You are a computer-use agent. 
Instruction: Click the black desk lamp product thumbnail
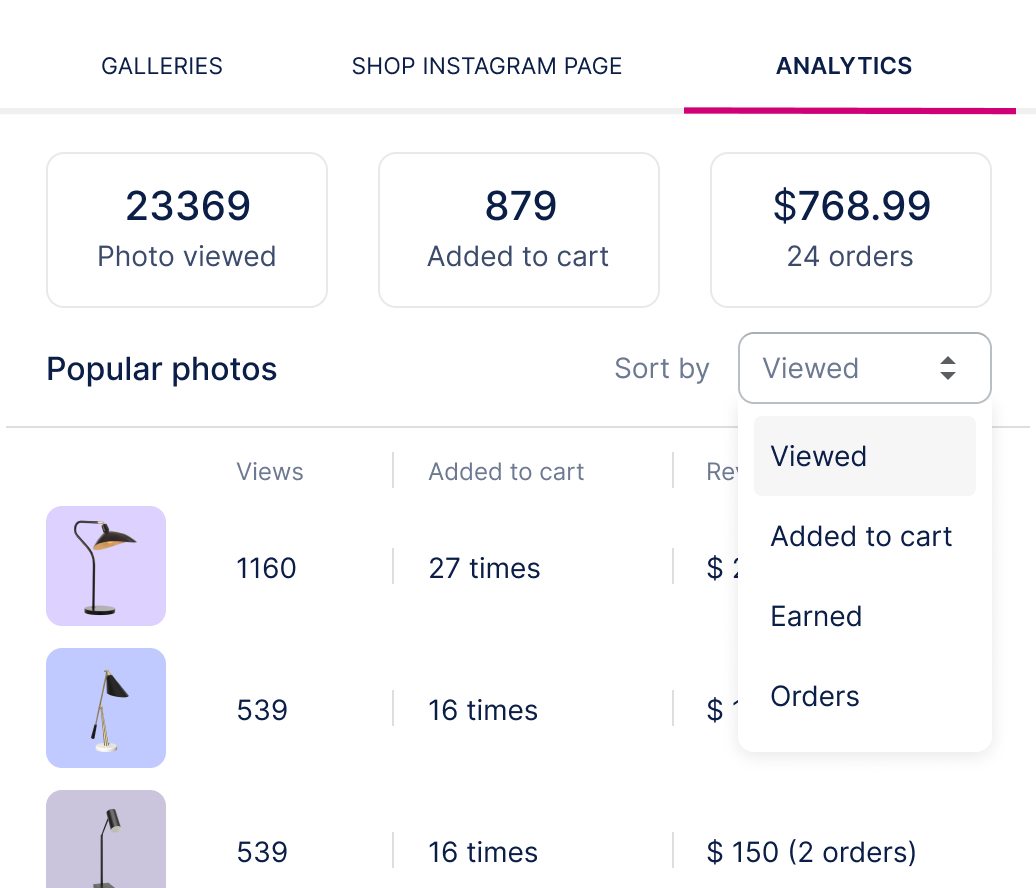105,566
